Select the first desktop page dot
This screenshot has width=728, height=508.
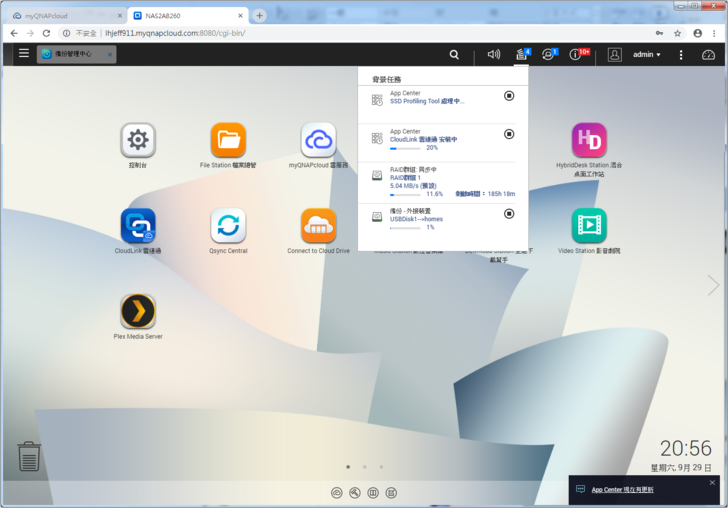[x=348, y=467]
